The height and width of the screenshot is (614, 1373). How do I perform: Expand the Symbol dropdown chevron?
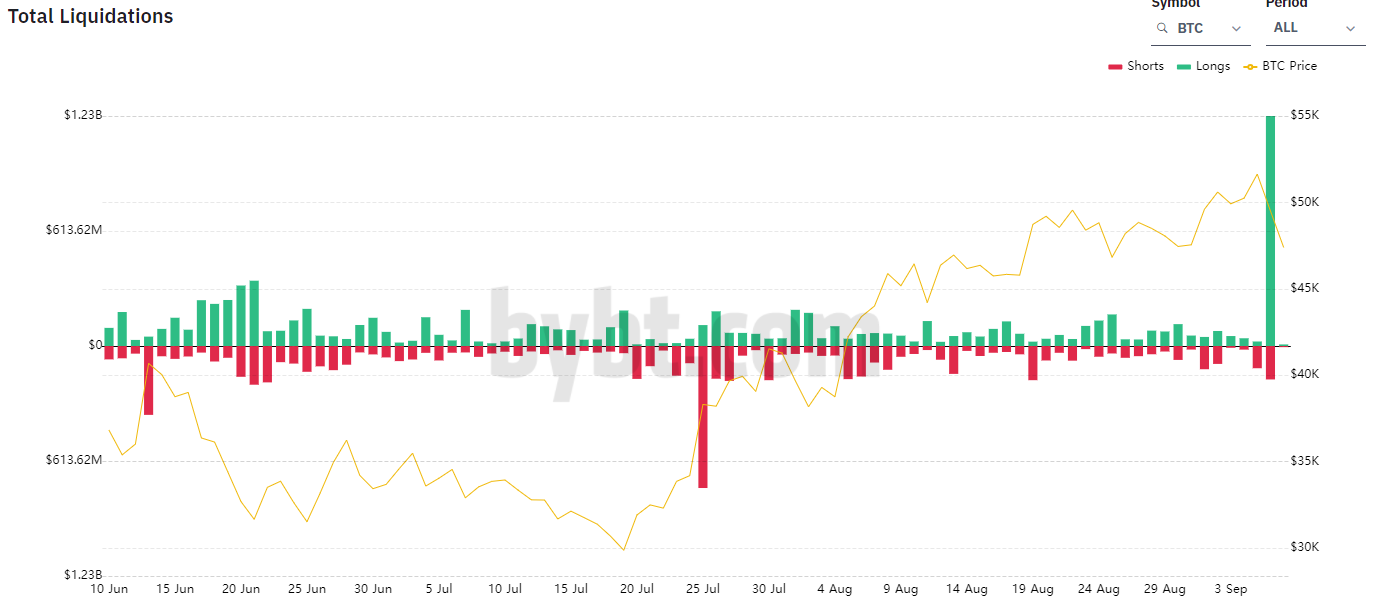click(x=1237, y=29)
